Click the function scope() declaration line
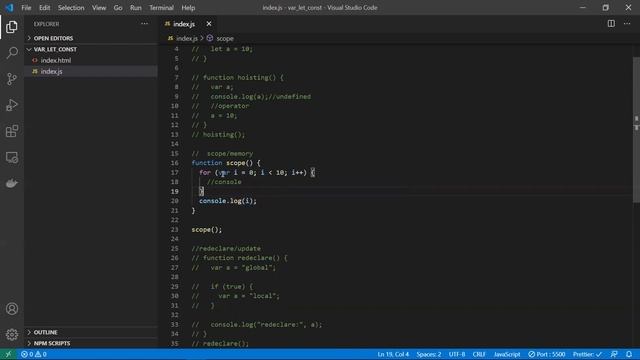Image resolution: width=640 pixels, height=360 pixels. 226,163
